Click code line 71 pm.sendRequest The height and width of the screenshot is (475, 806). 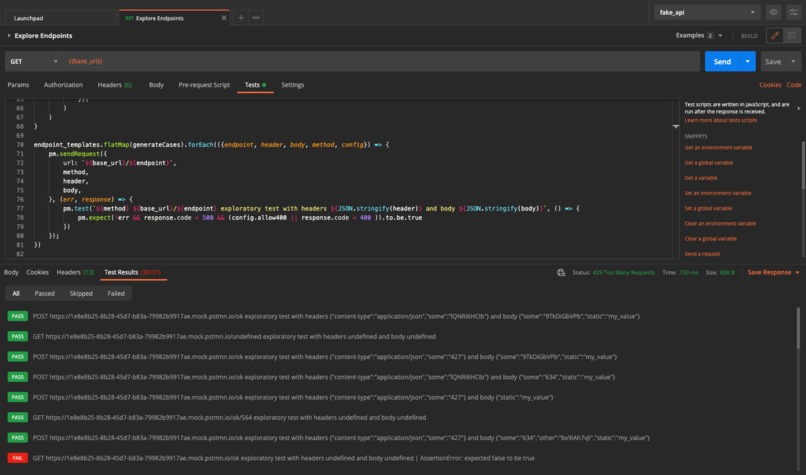pos(78,154)
